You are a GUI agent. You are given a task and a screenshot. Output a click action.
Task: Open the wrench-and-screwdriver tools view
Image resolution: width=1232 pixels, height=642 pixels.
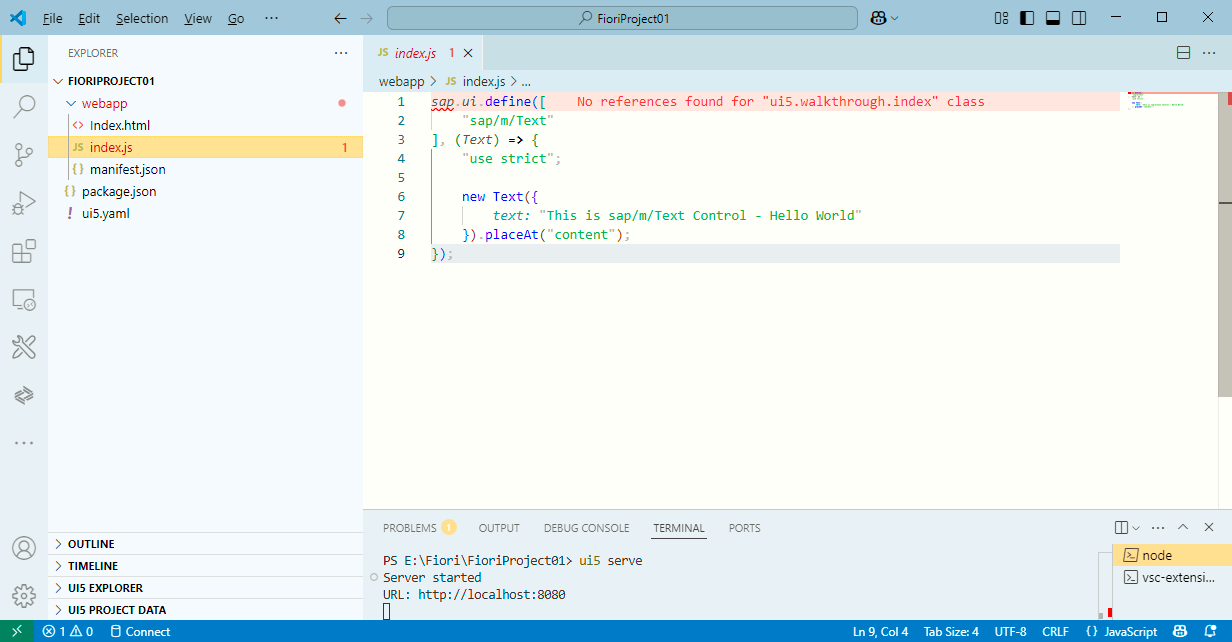tap(23, 347)
